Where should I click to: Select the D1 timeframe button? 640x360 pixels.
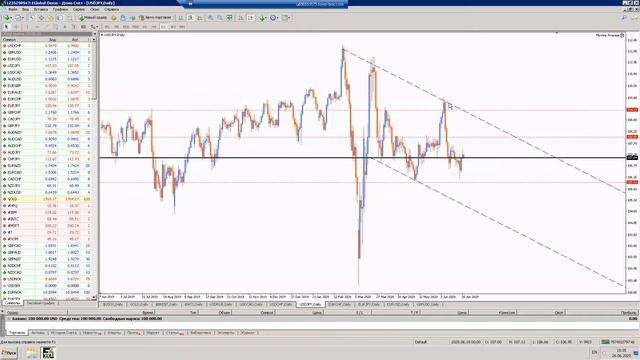(163, 27)
